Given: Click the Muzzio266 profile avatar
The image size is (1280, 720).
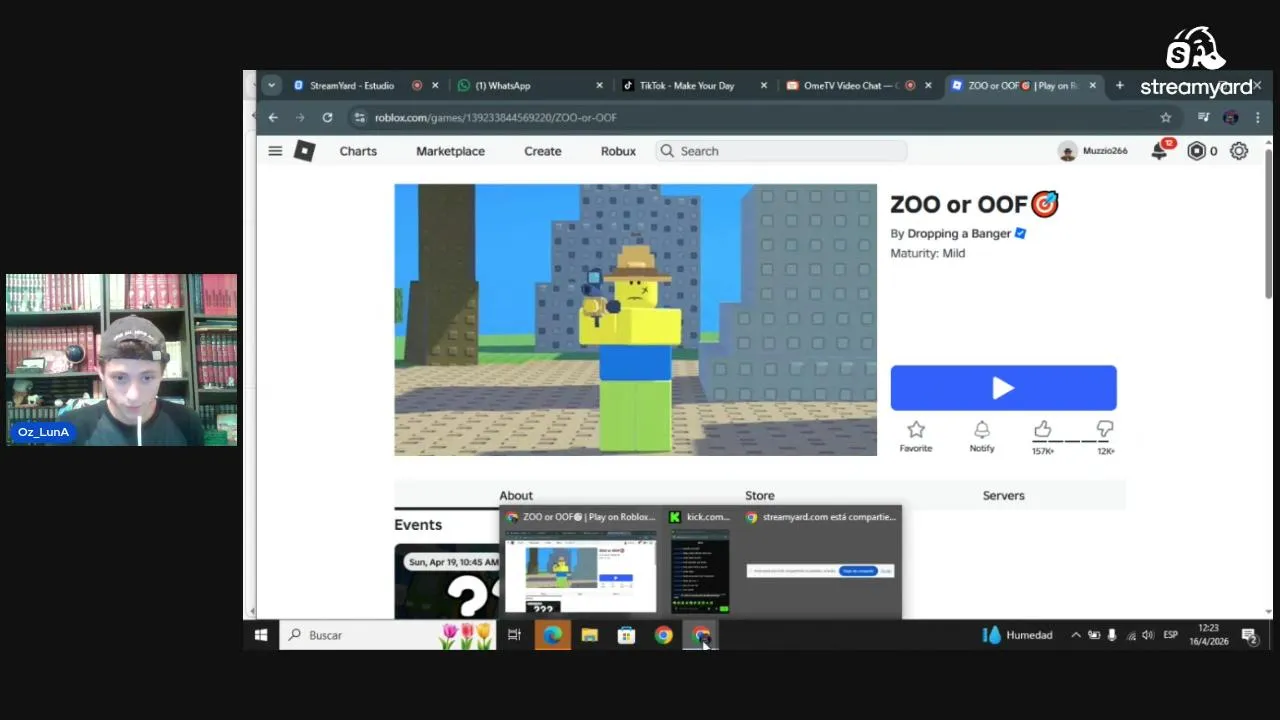Looking at the screenshot, I should click(1067, 151).
